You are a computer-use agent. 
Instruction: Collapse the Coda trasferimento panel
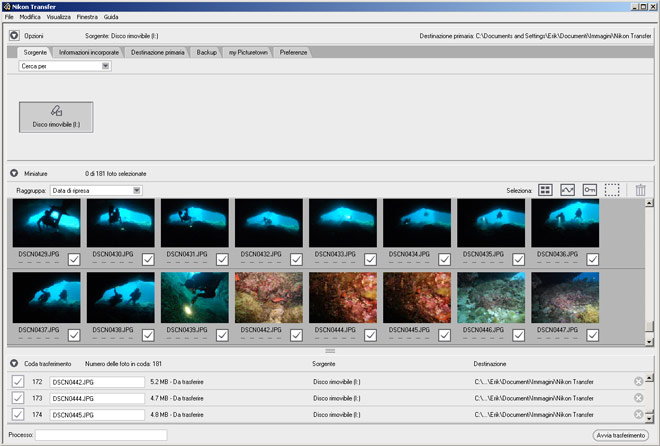[x=14, y=364]
